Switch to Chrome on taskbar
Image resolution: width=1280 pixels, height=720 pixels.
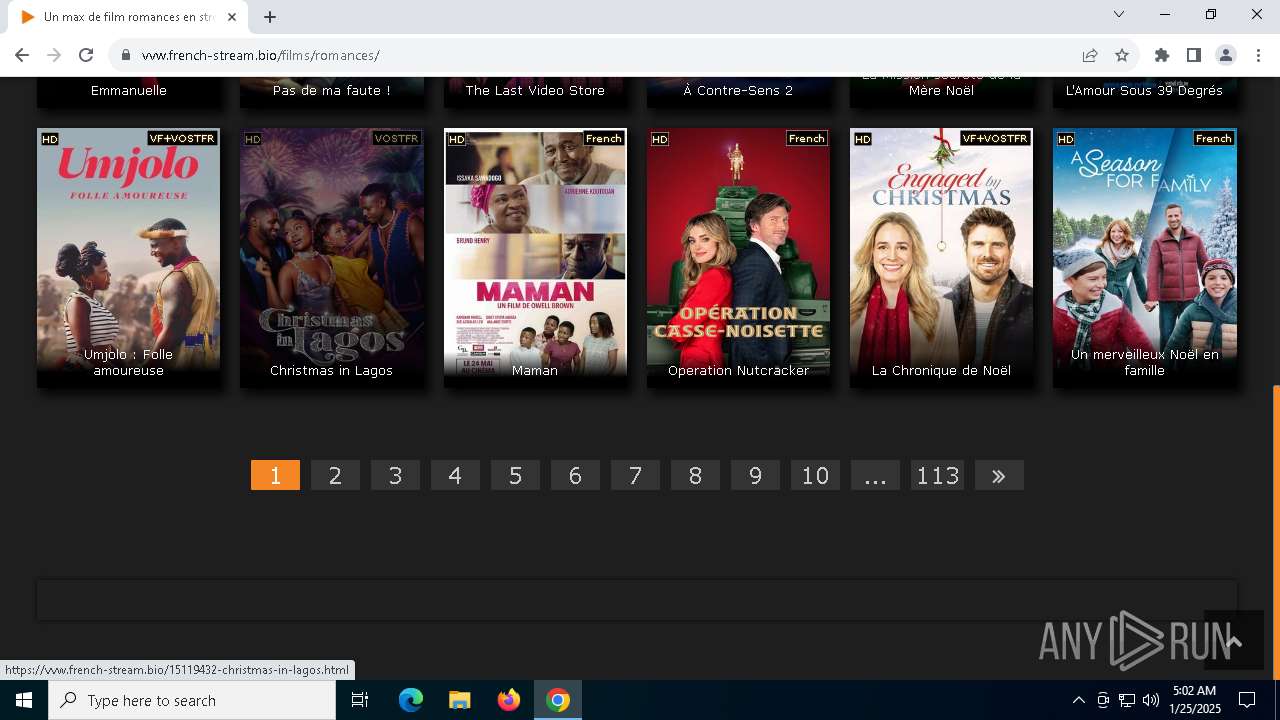(558, 700)
